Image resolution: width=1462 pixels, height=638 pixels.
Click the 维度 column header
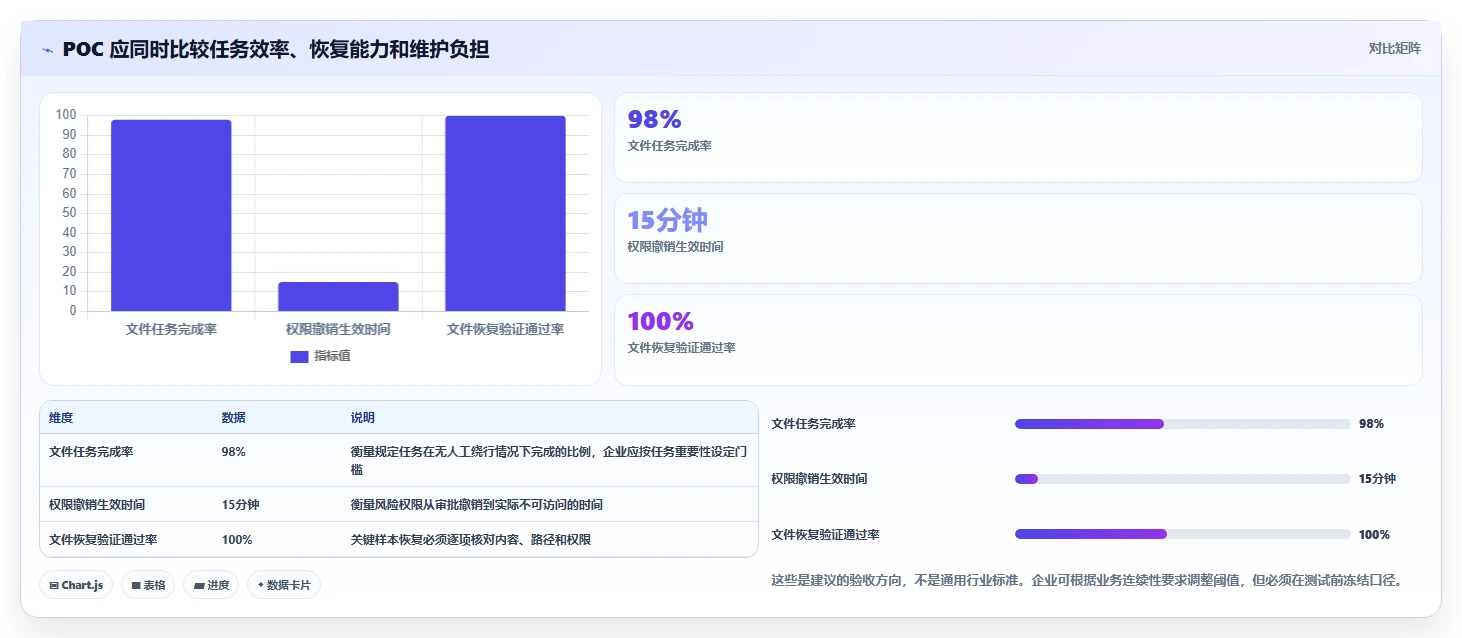[61, 418]
